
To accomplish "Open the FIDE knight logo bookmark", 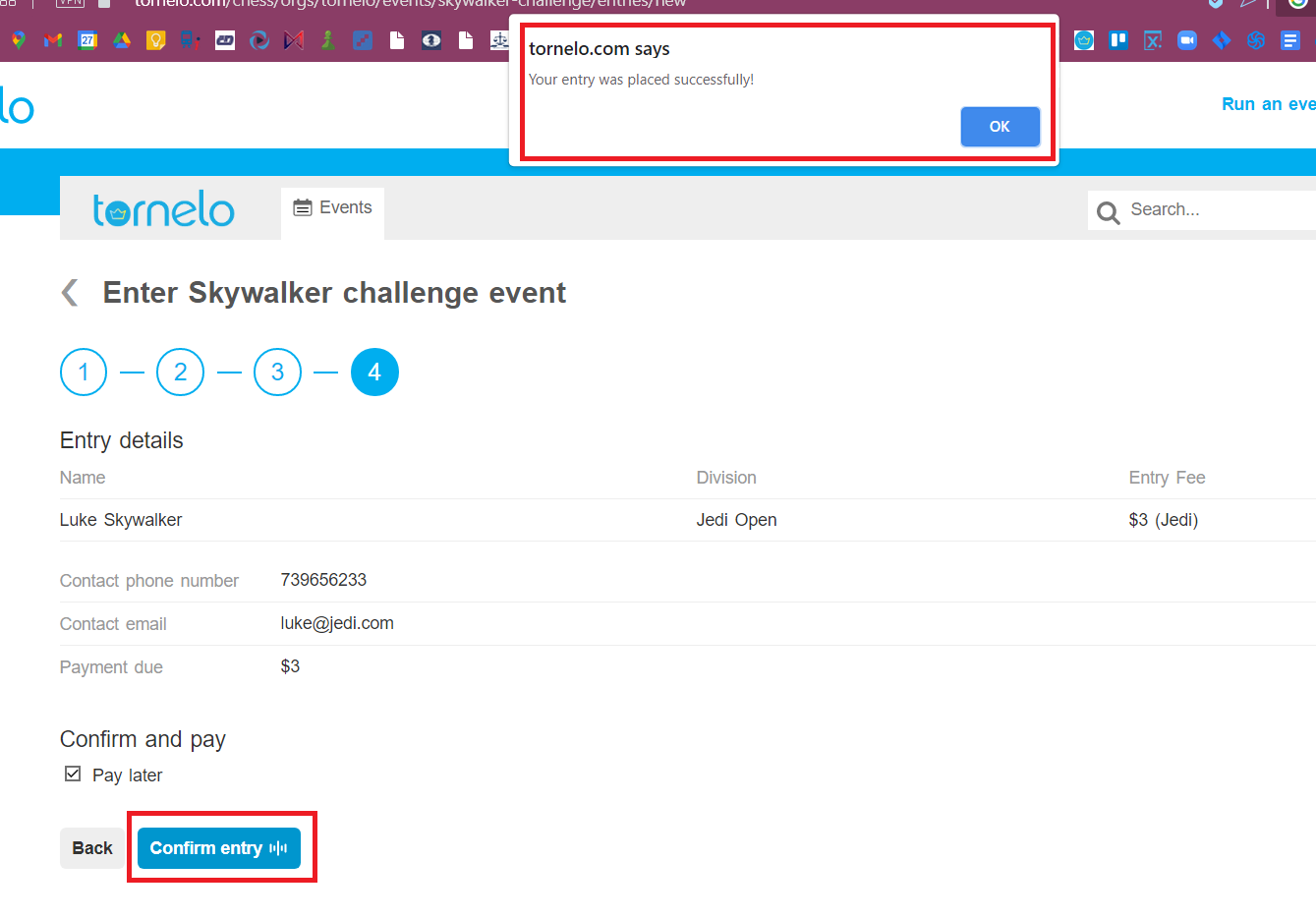I will 431,40.
